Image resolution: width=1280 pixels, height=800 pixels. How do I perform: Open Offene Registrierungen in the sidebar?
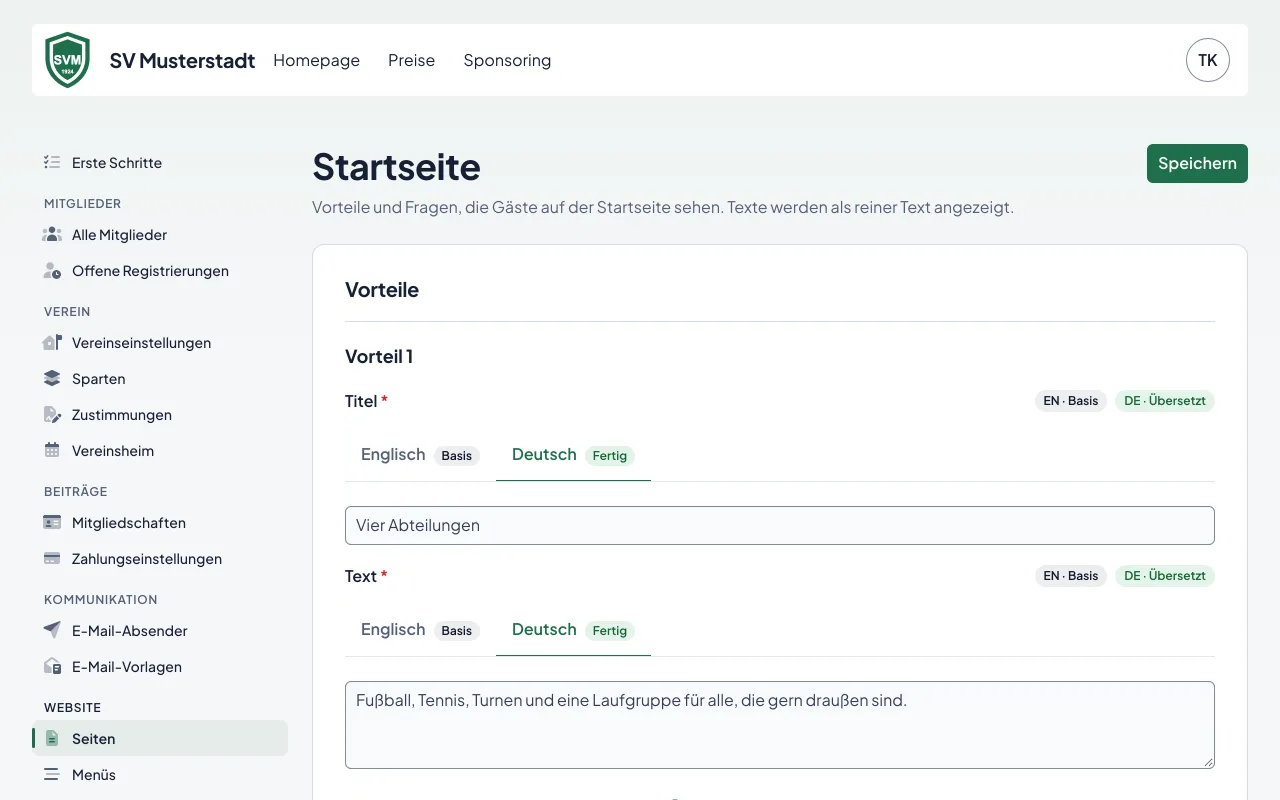[x=160, y=270]
